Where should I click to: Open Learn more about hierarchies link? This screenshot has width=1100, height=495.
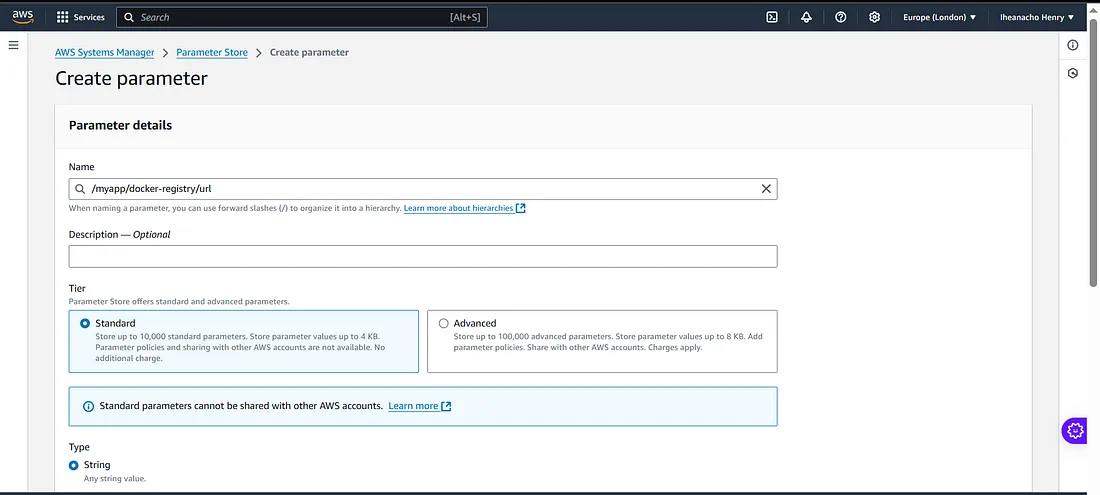(458, 208)
